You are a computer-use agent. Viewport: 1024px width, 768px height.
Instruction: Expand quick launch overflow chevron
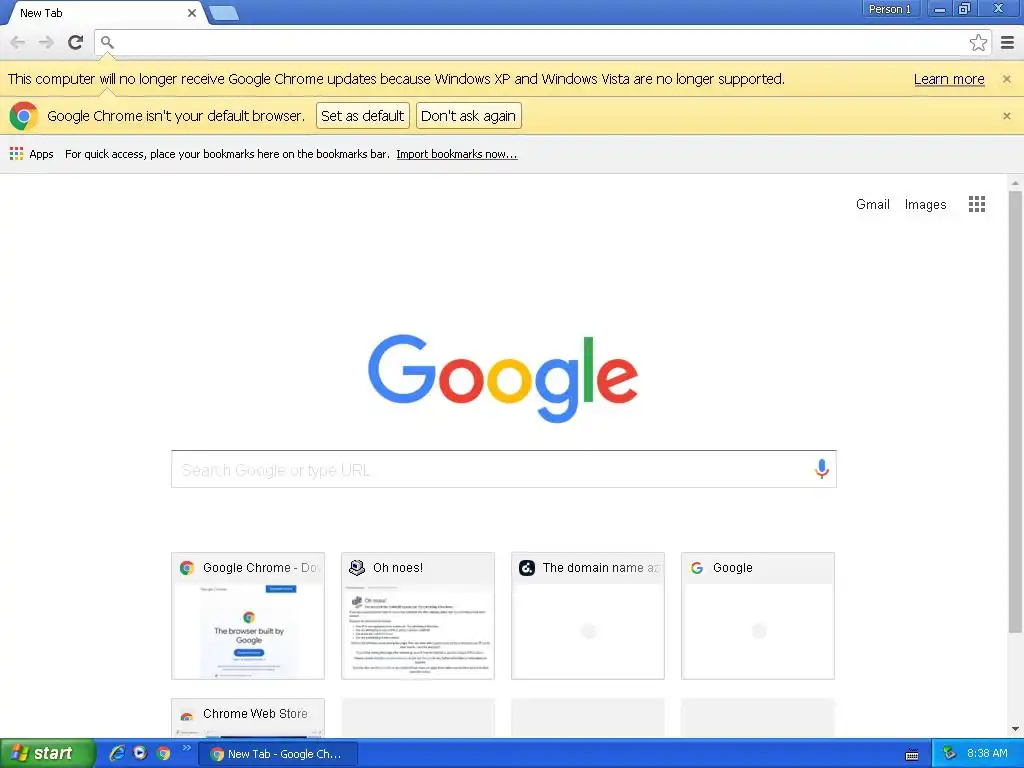186,748
